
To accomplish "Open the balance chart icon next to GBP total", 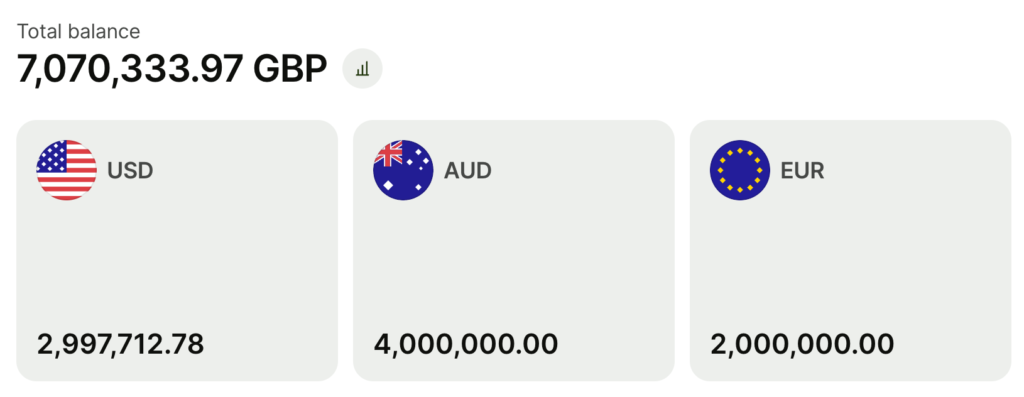I will click(362, 69).
